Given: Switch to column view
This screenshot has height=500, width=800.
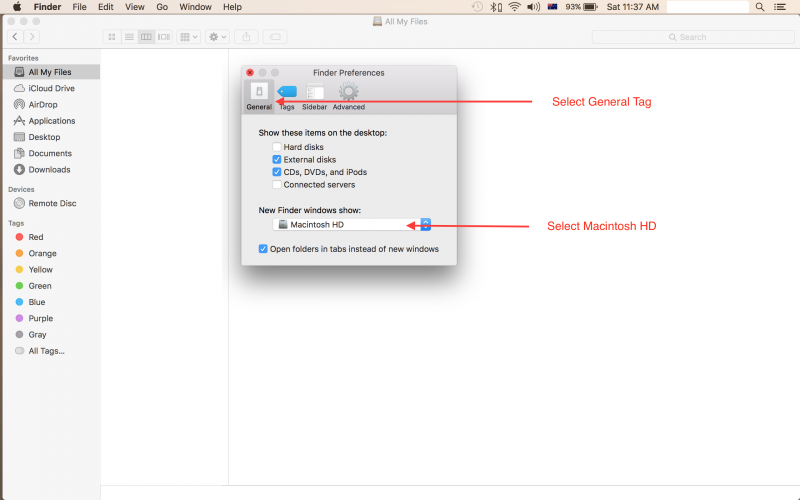Looking at the screenshot, I should point(146,37).
